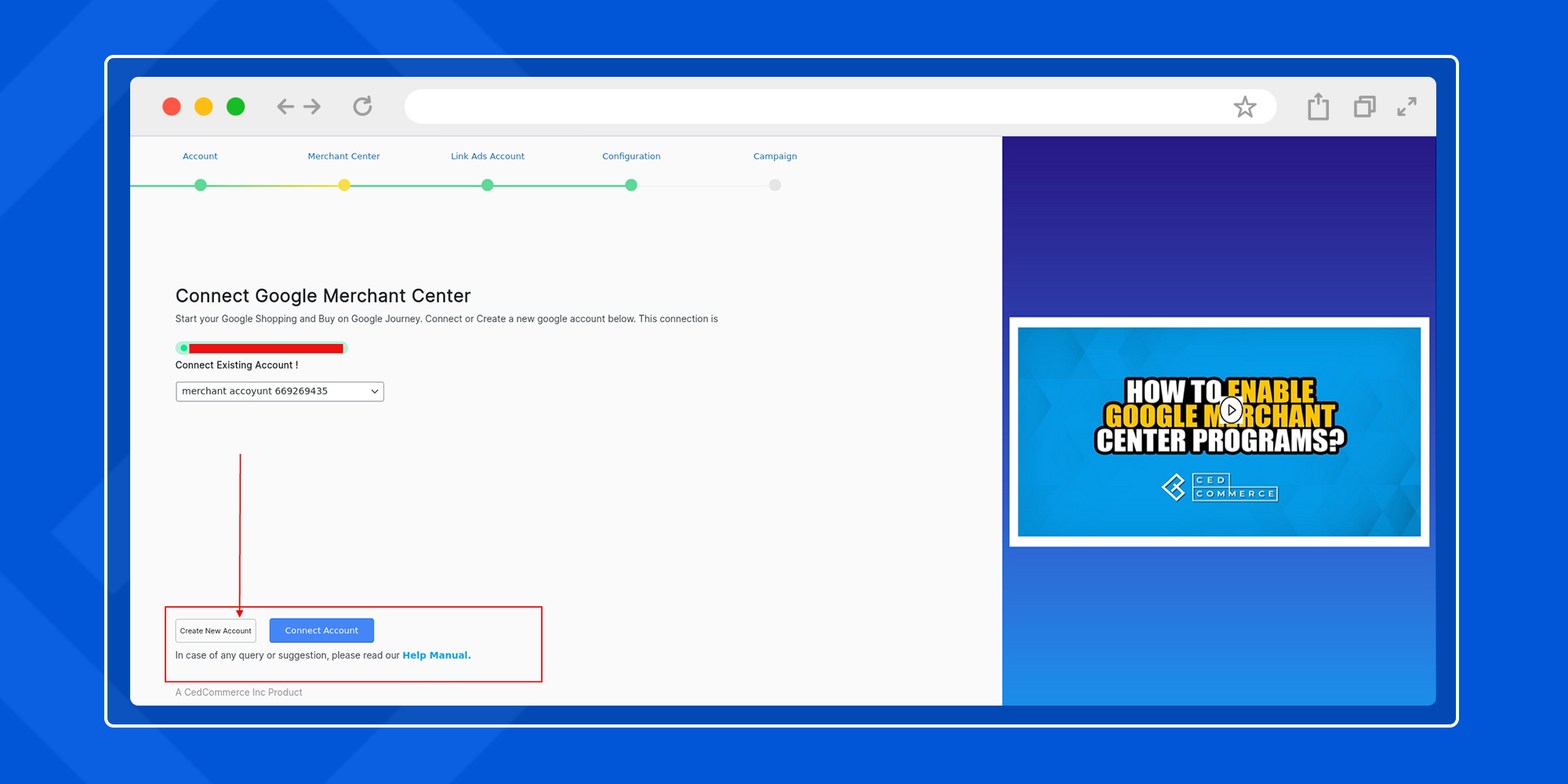Click the green dot under Account step
Screen dimensions: 1568x784
click(200, 185)
